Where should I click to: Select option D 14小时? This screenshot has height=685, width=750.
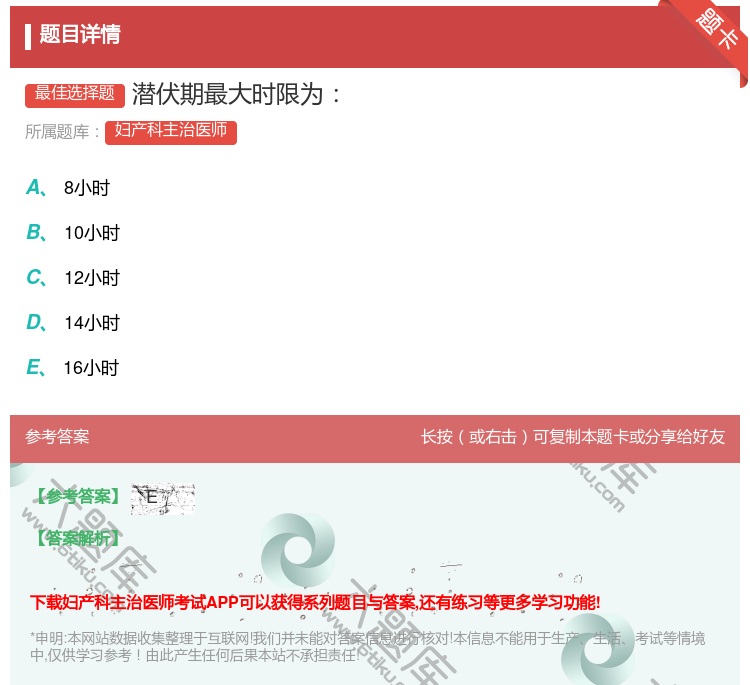pos(73,322)
